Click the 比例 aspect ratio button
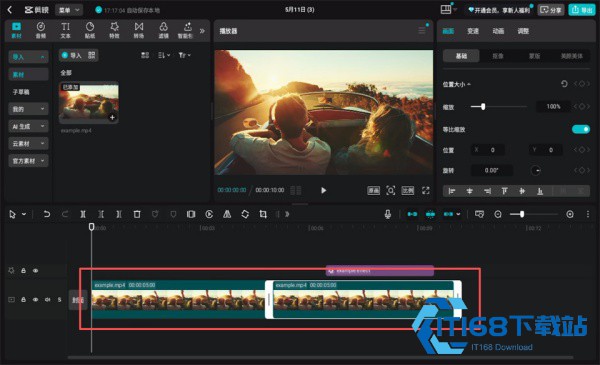This screenshot has width=600, height=365. 408,190
